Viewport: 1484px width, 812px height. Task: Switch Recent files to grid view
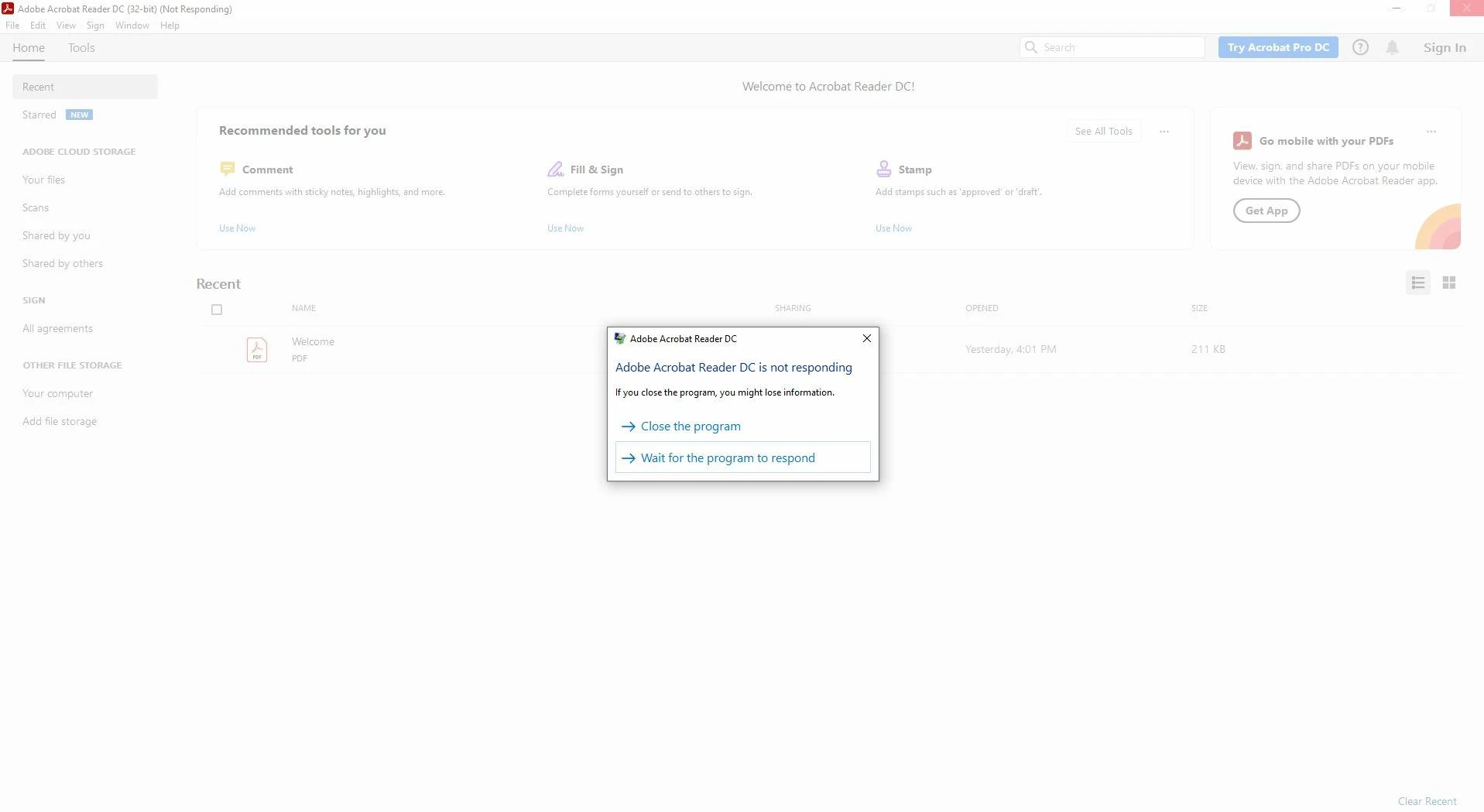coord(1448,283)
